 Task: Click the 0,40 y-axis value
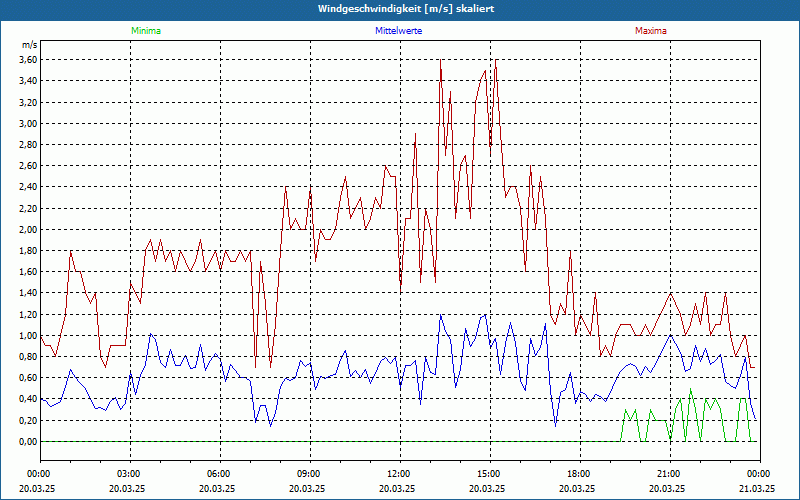point(28,399)
